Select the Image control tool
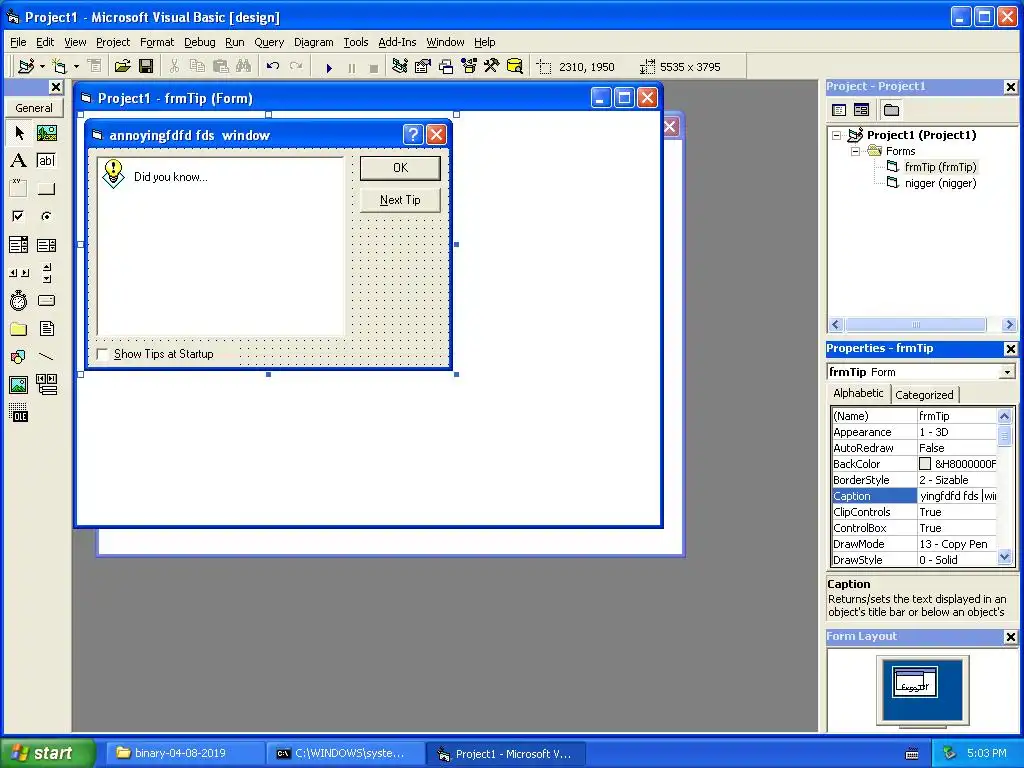The image size is (1024, 768). [19, 385]
